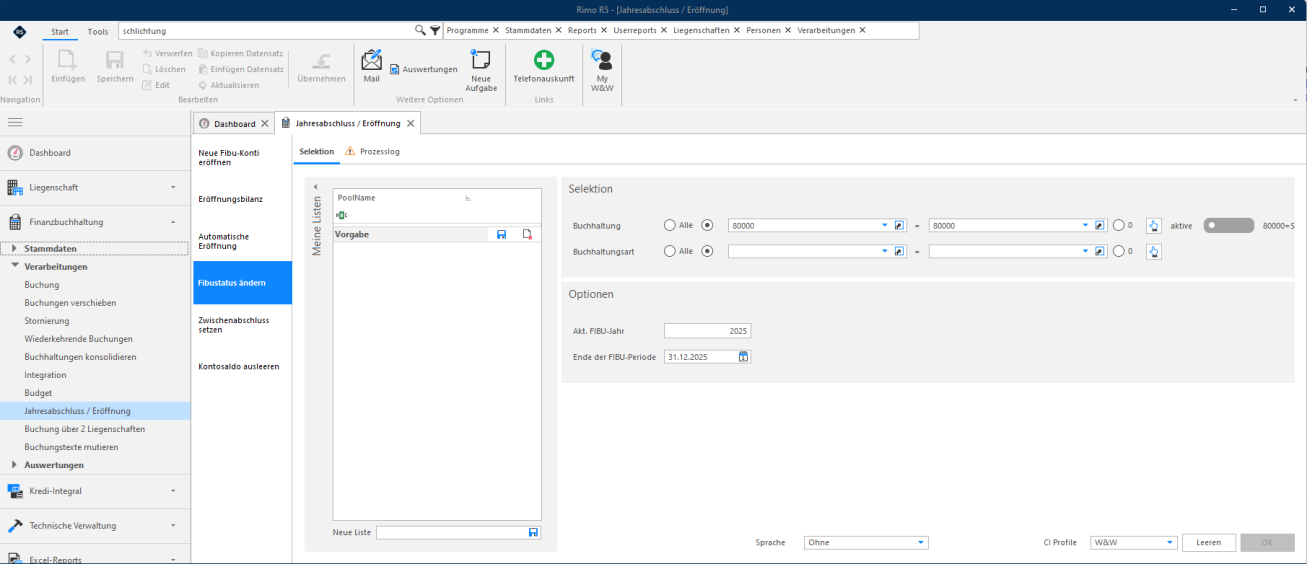The width and height of the screenshot is (1307, 564).
Task: Click the Speichern floppy icon
Action: click(115, 60)
